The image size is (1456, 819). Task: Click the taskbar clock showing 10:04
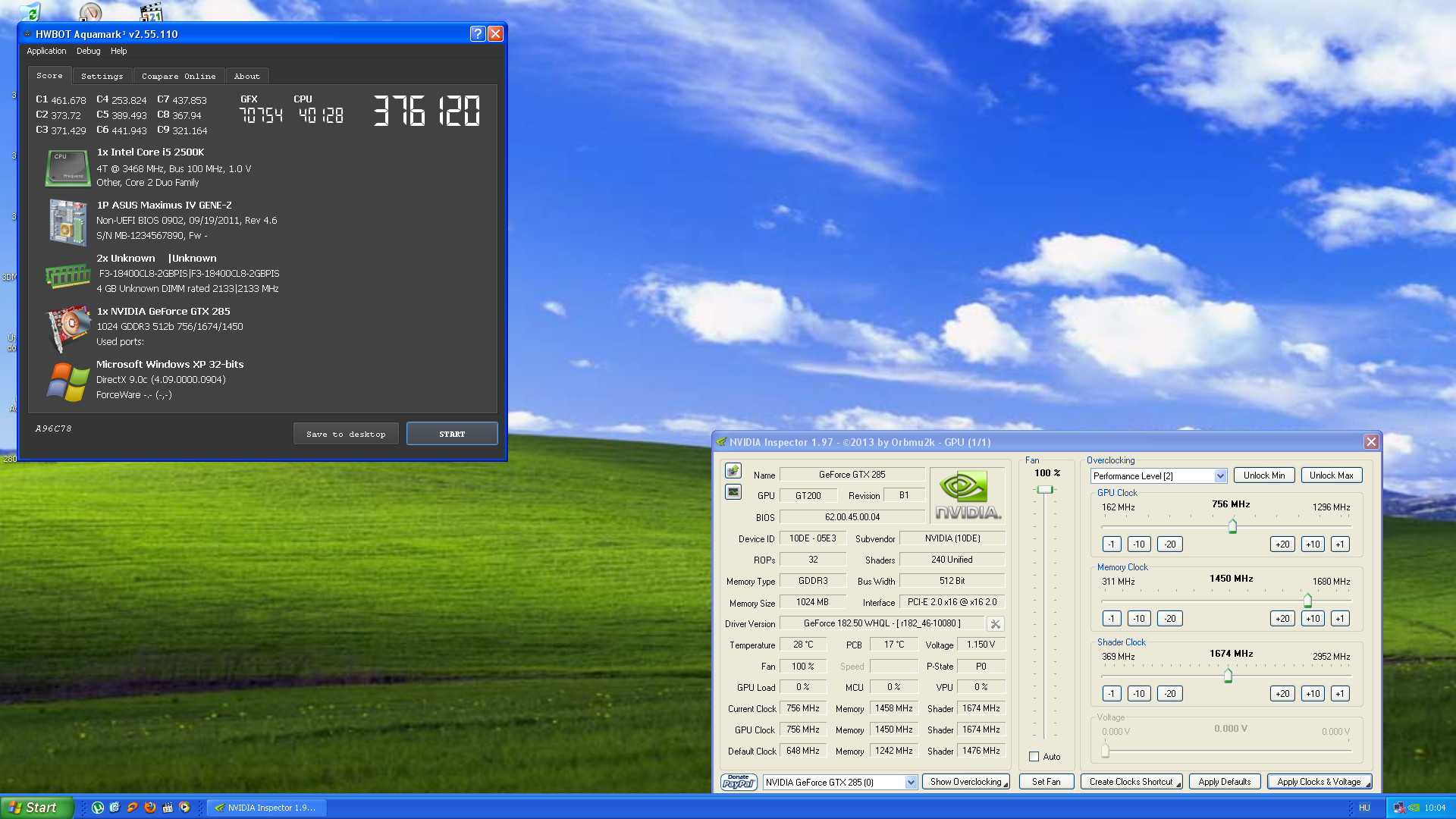(1435, 808)
